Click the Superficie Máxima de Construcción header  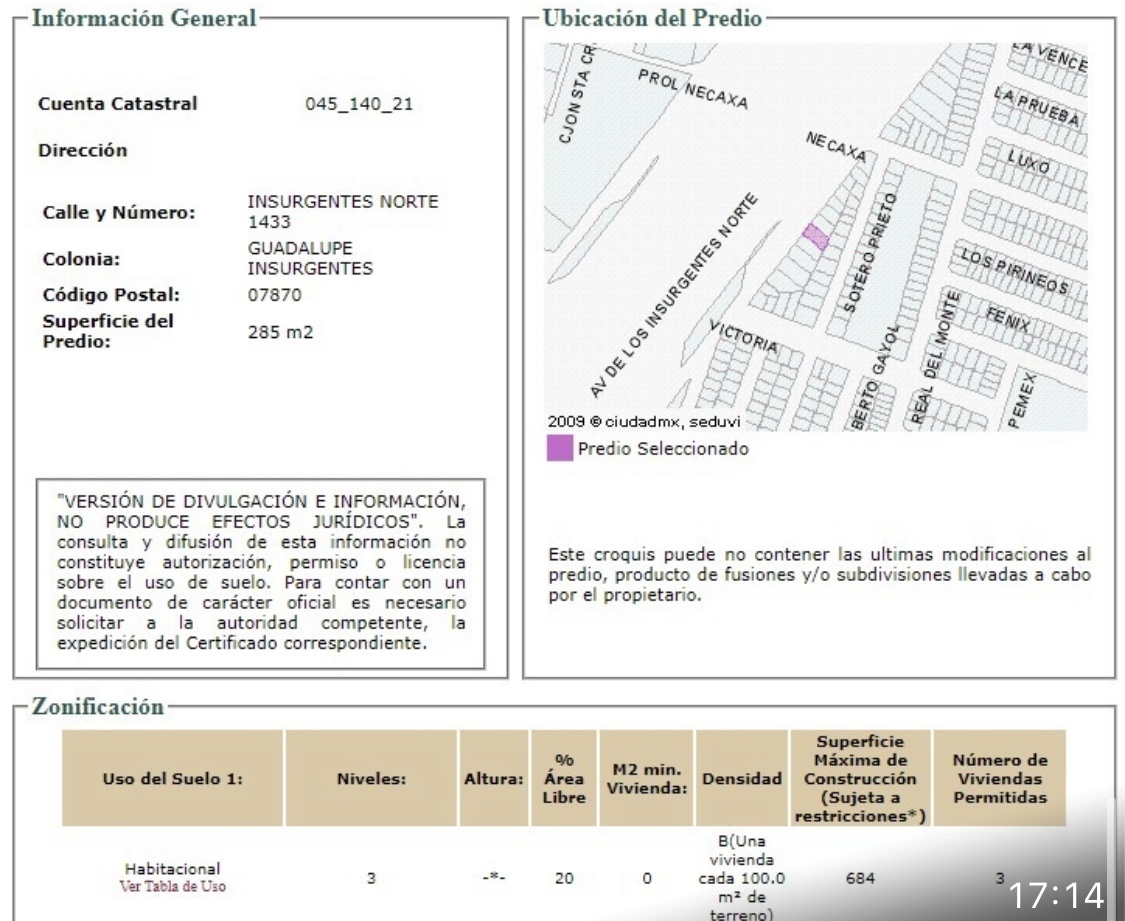point(860,779)
